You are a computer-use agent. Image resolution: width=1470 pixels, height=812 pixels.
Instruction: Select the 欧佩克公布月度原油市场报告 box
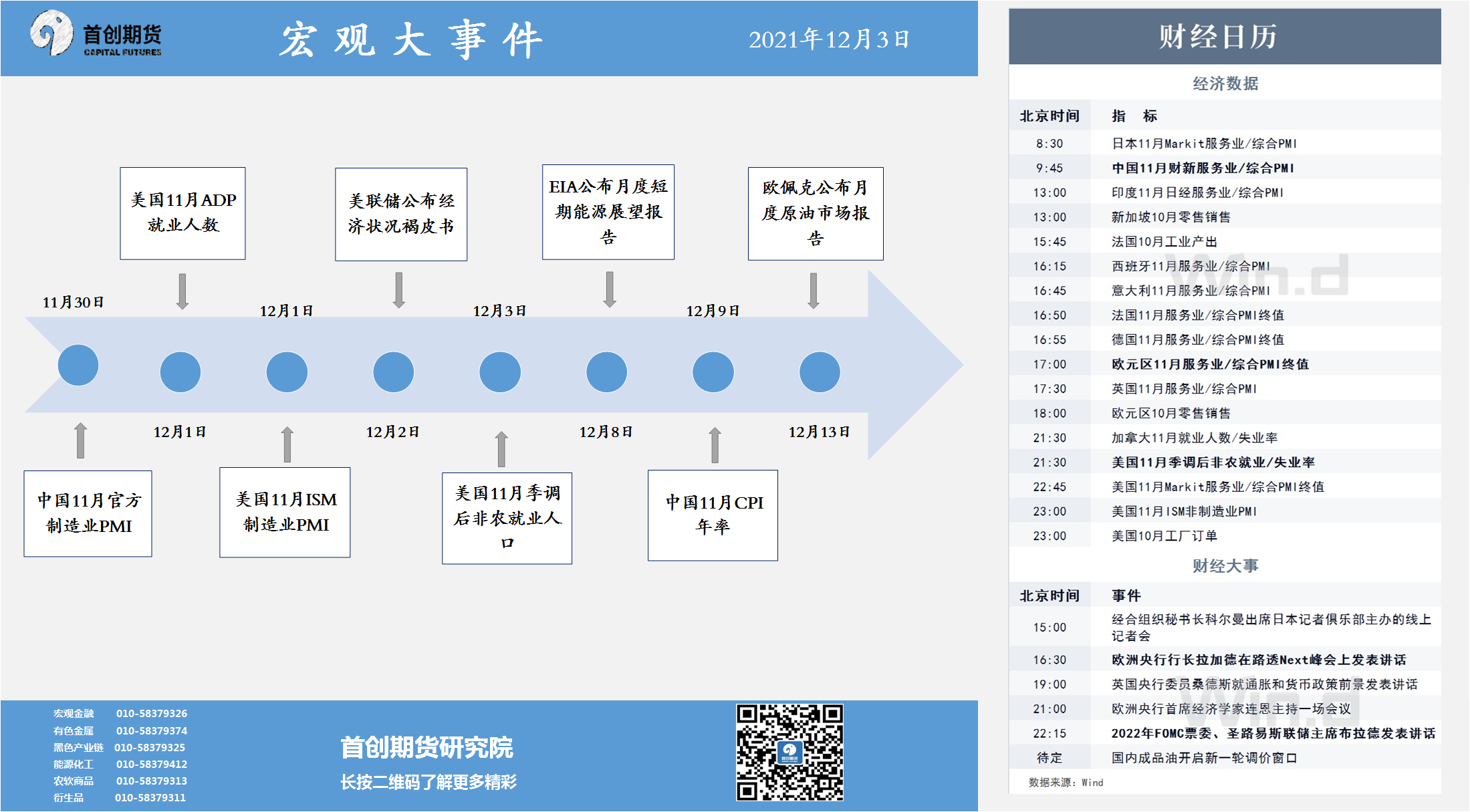(816, 213)
